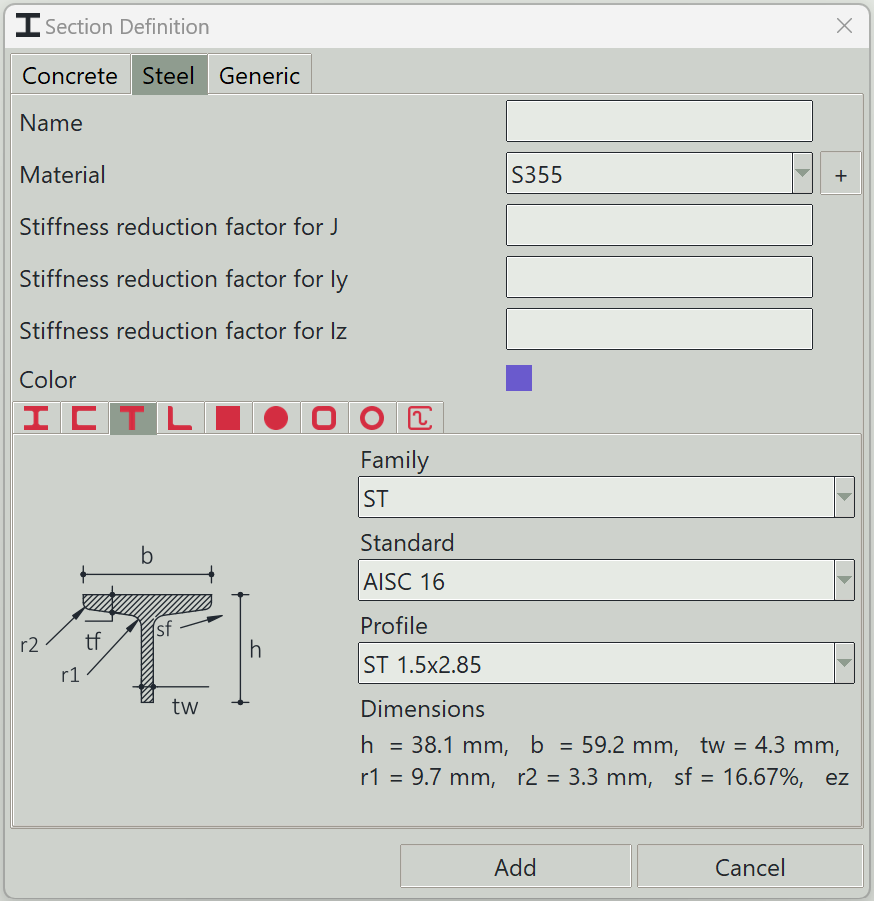Click the stiffness reduction factor Iz field
874x901 pixels.
point(659,329)
